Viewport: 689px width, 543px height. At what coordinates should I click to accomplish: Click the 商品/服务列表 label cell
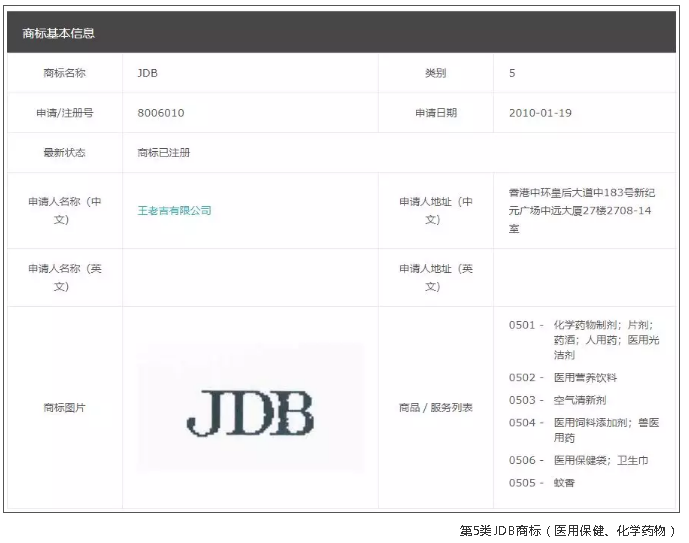(x=435, y=408)
